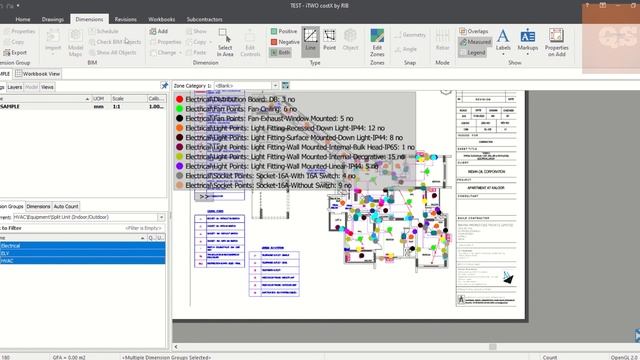
Task: Click Show All Objects
Action: 112,52
